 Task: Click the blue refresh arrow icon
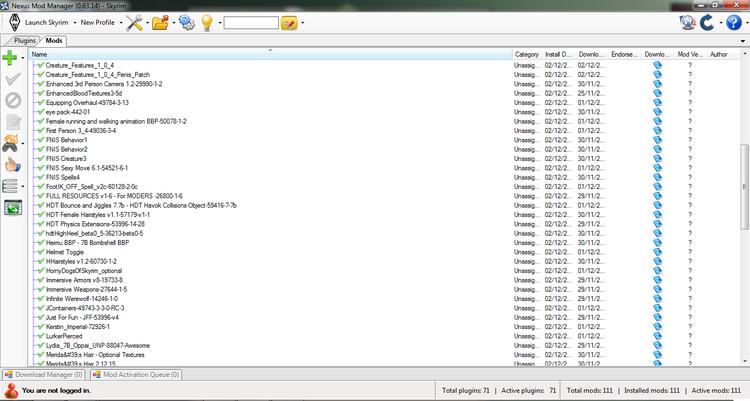pos(706,22)
